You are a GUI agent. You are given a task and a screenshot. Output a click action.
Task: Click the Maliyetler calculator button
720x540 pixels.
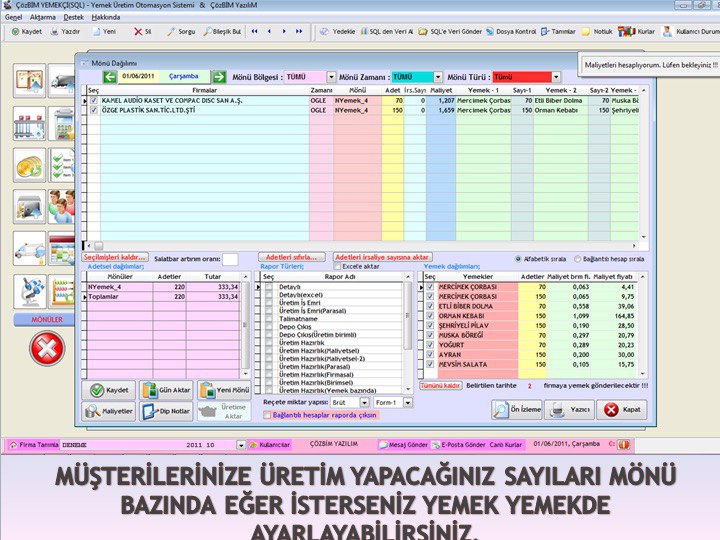108,410
